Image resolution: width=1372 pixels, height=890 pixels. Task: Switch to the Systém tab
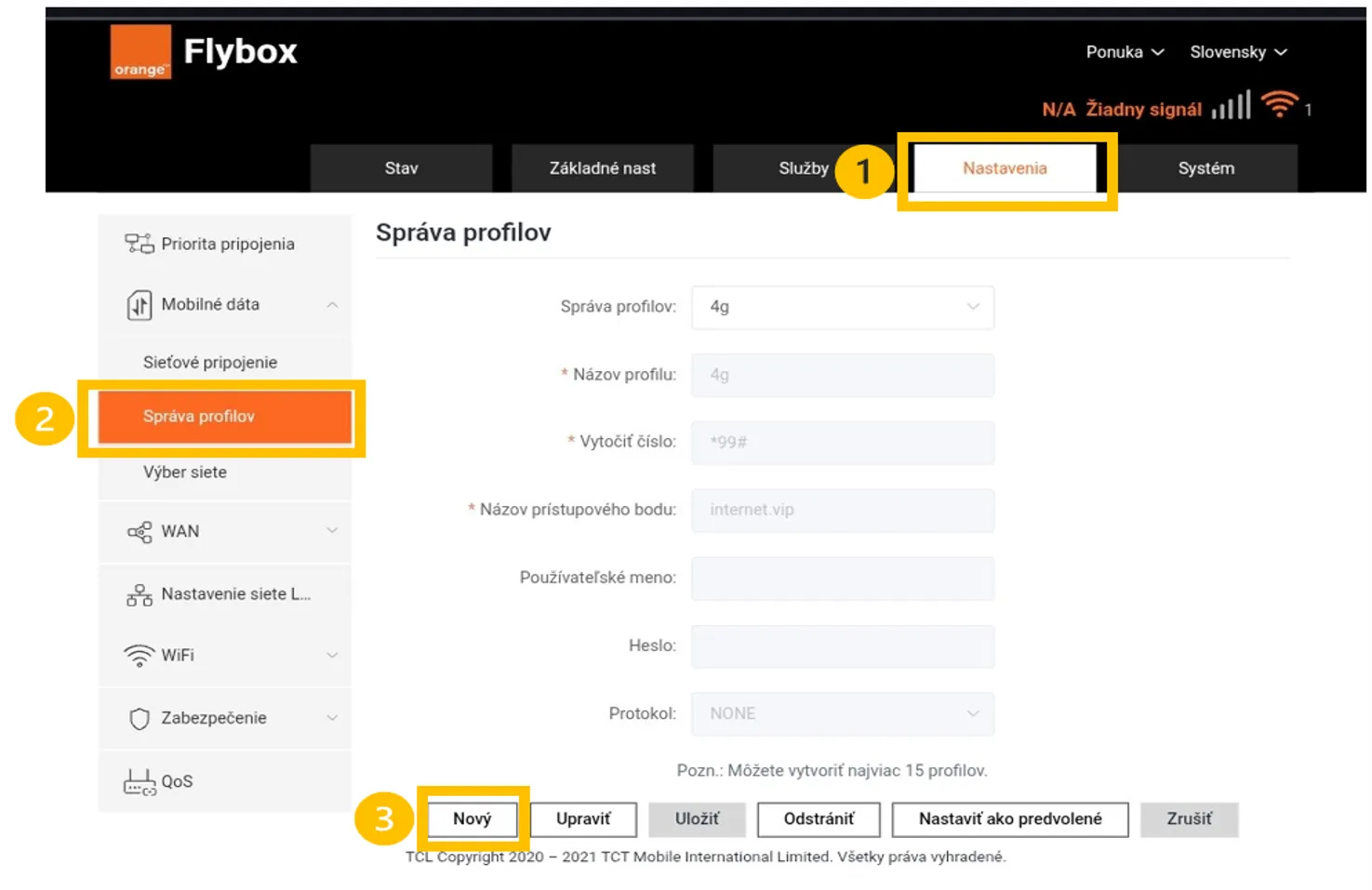tap(1206, 168)
